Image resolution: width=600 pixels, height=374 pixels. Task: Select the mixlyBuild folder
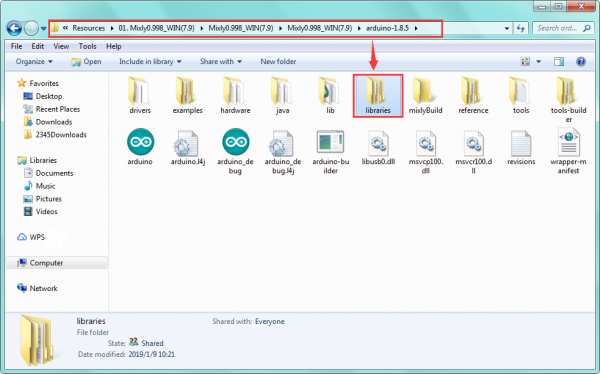(426, 95)
